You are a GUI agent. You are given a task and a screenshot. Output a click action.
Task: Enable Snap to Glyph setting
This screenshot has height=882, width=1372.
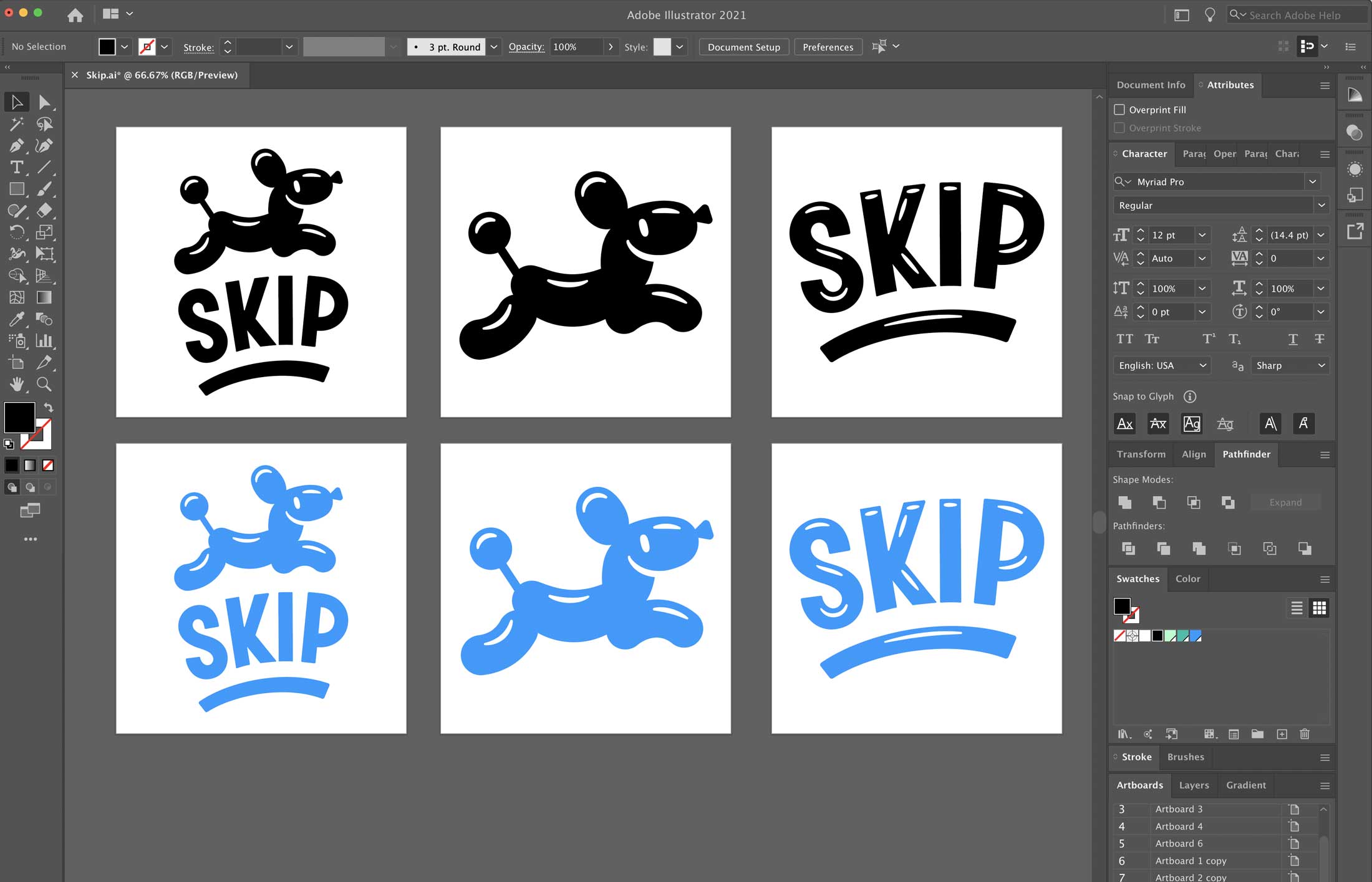point(1143,396)
